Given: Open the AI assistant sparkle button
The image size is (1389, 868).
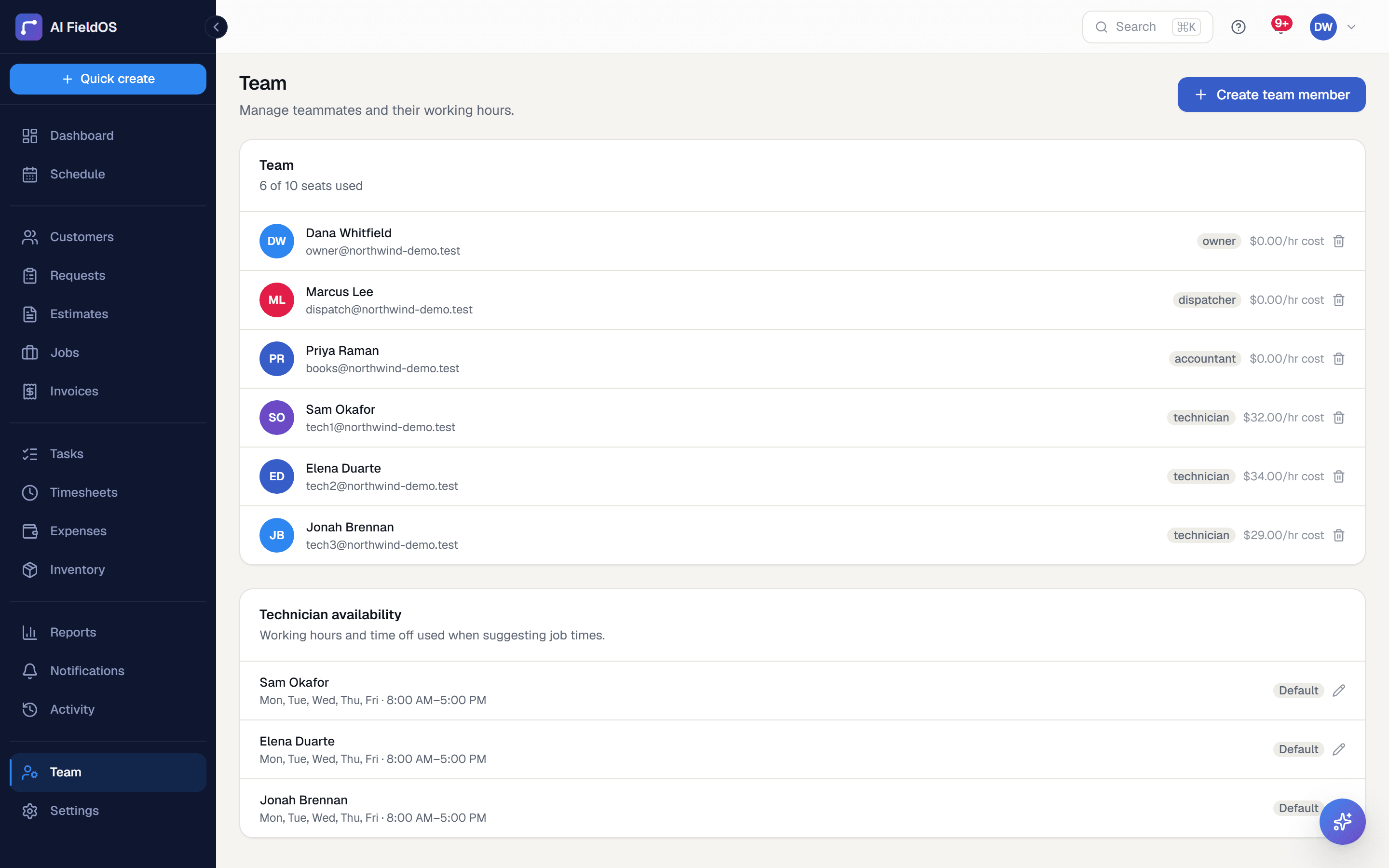Looking at the screenshot, I should (x=1342, y=822).
